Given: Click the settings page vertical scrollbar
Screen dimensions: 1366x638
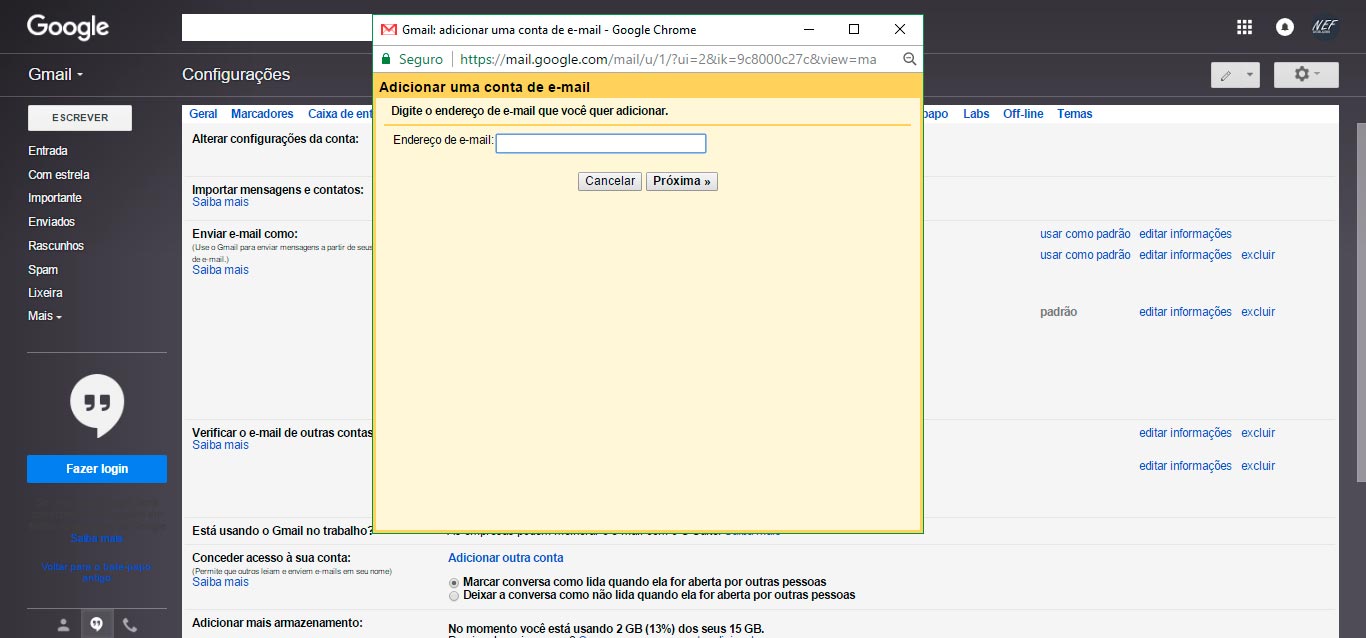Looking at the screenshot, I should [1361, 300].
